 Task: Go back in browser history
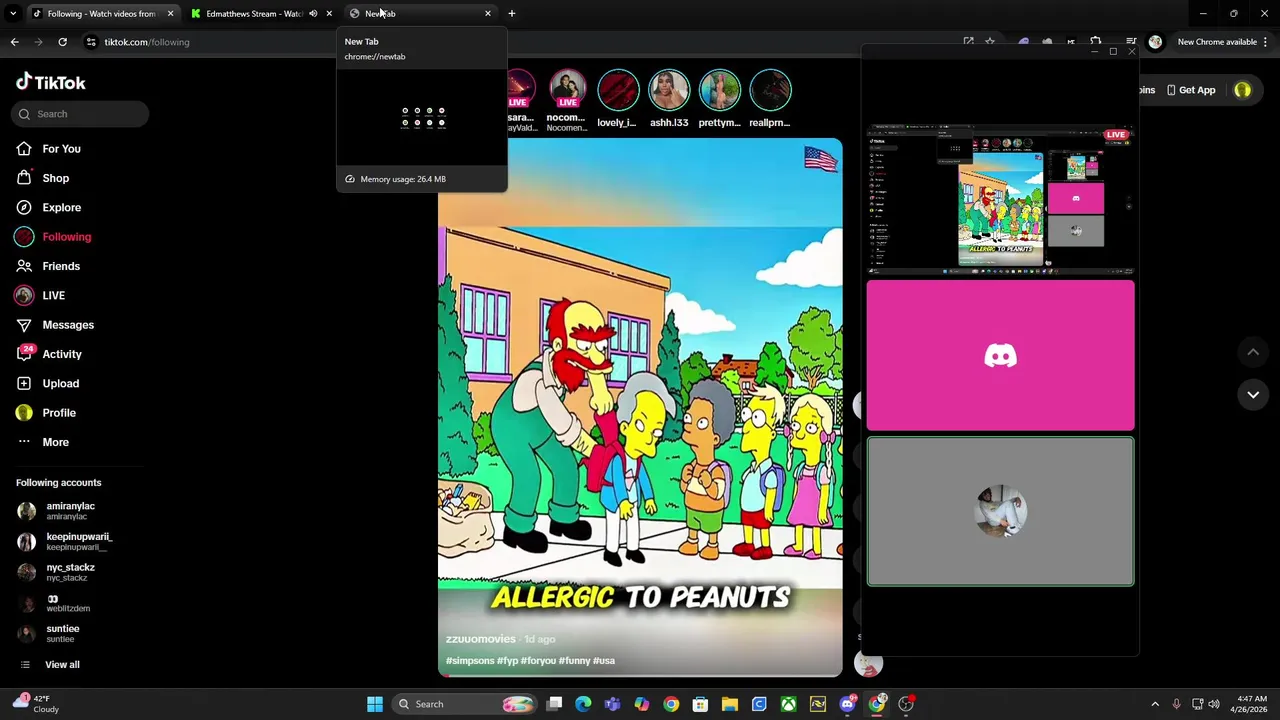[14, 42]
